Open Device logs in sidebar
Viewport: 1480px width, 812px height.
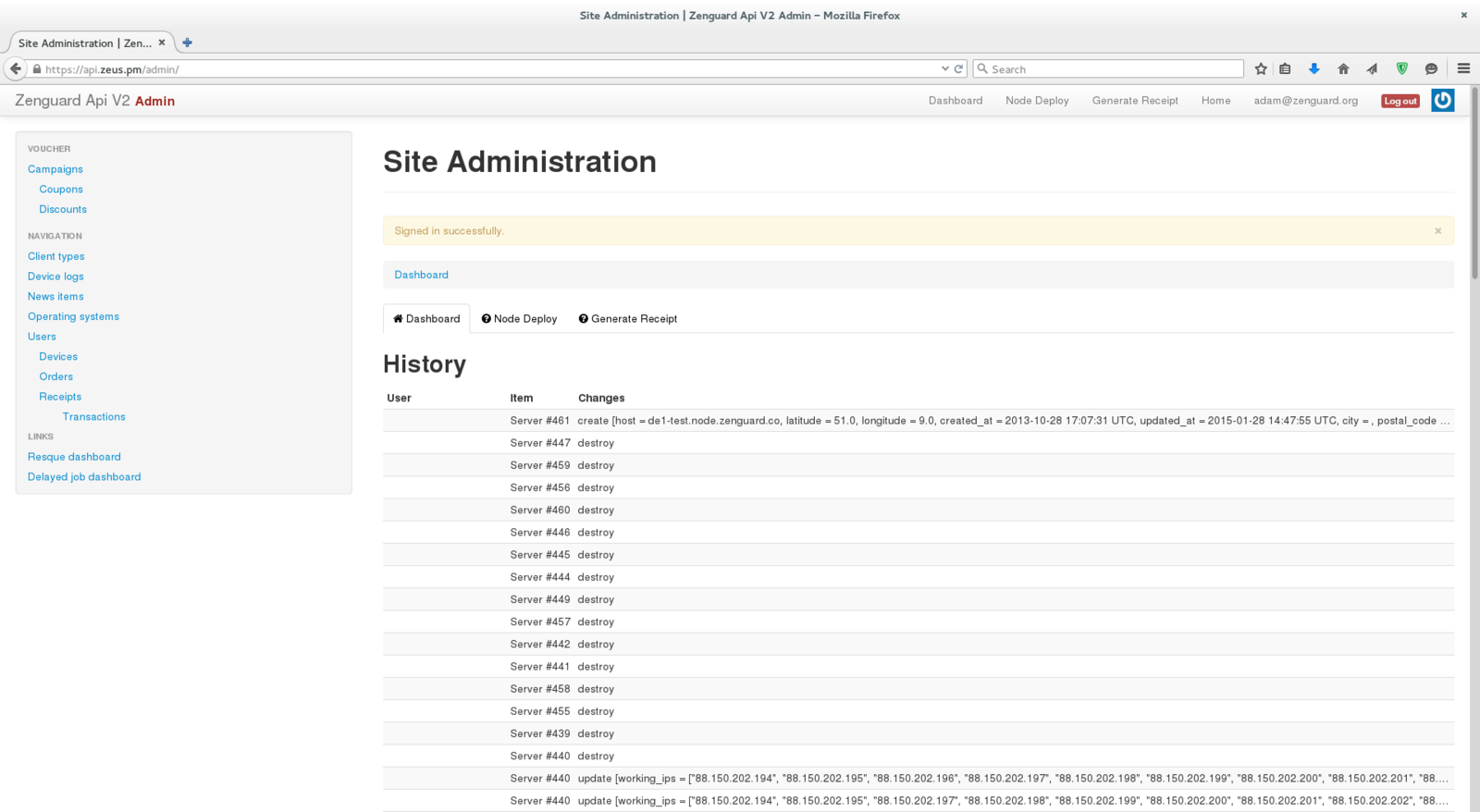[x=55, y=277]
